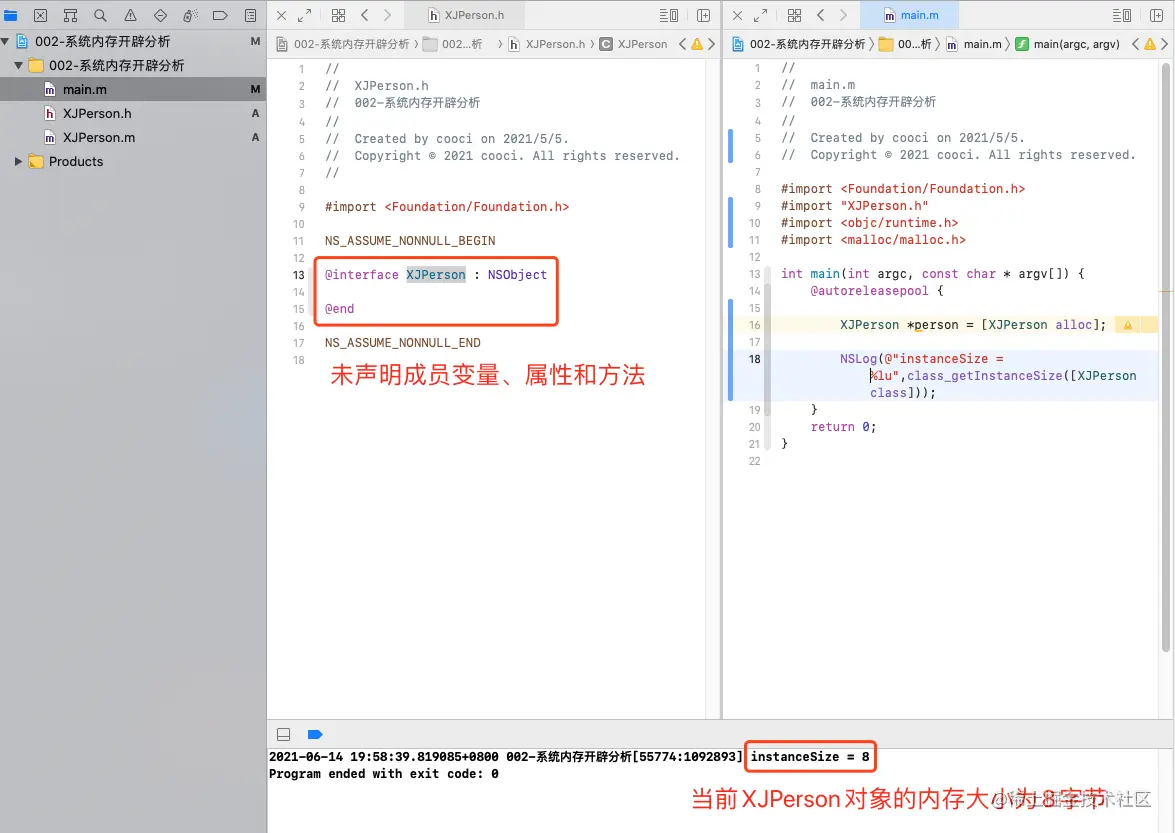Add editor on right from left pane
Image resolution: width=1175 pixels, height=833 pixels.
(x=704, y=15)
